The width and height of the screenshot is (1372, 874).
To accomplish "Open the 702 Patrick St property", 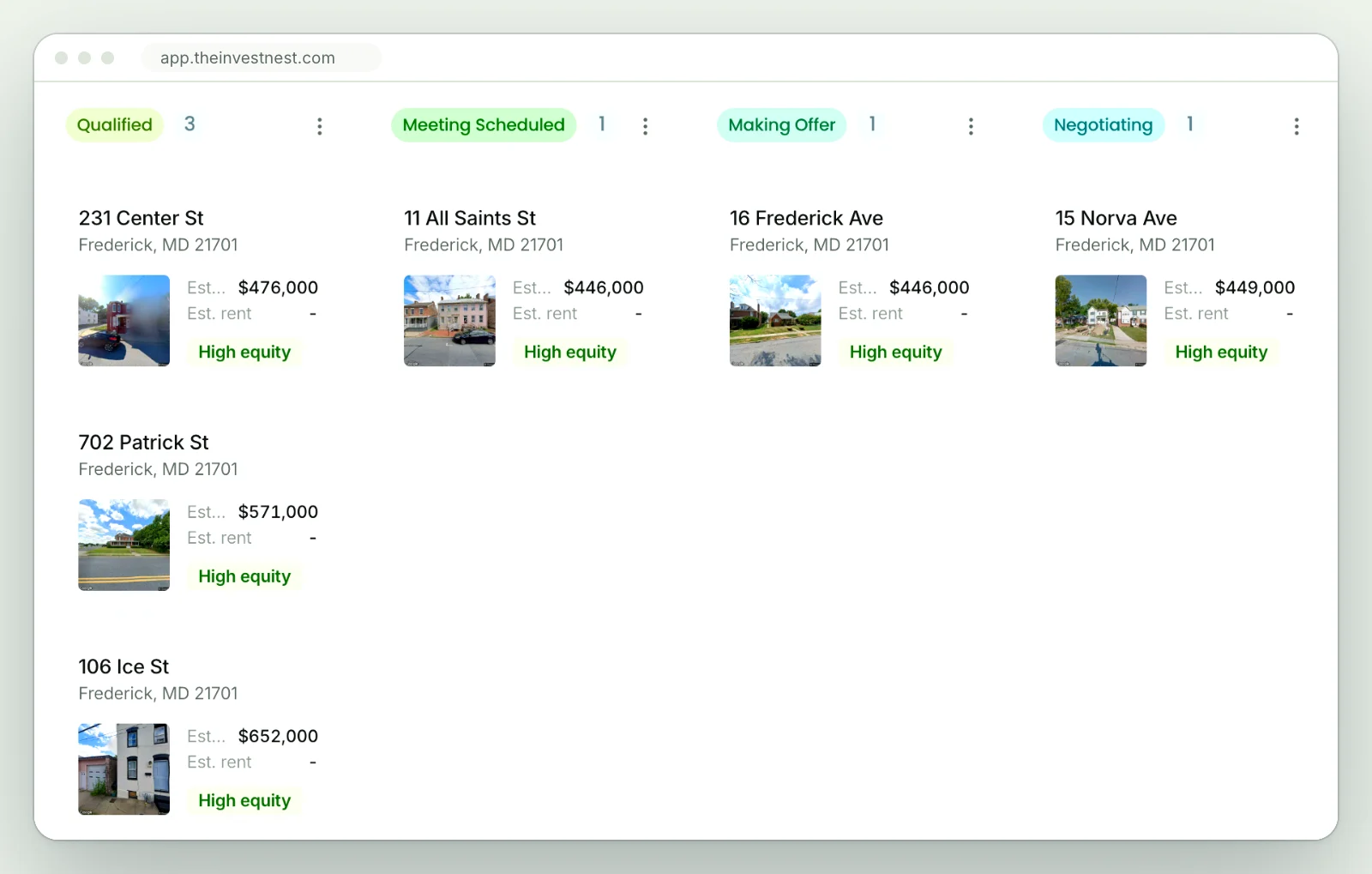I will [144, 443].
